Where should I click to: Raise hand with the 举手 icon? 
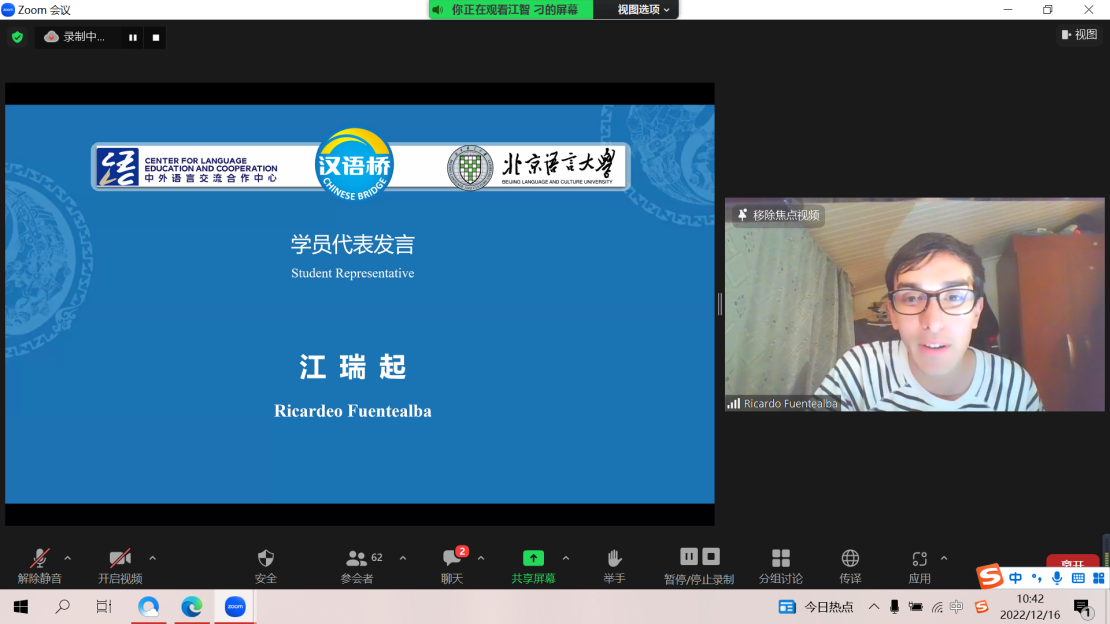tap(614, 559)
